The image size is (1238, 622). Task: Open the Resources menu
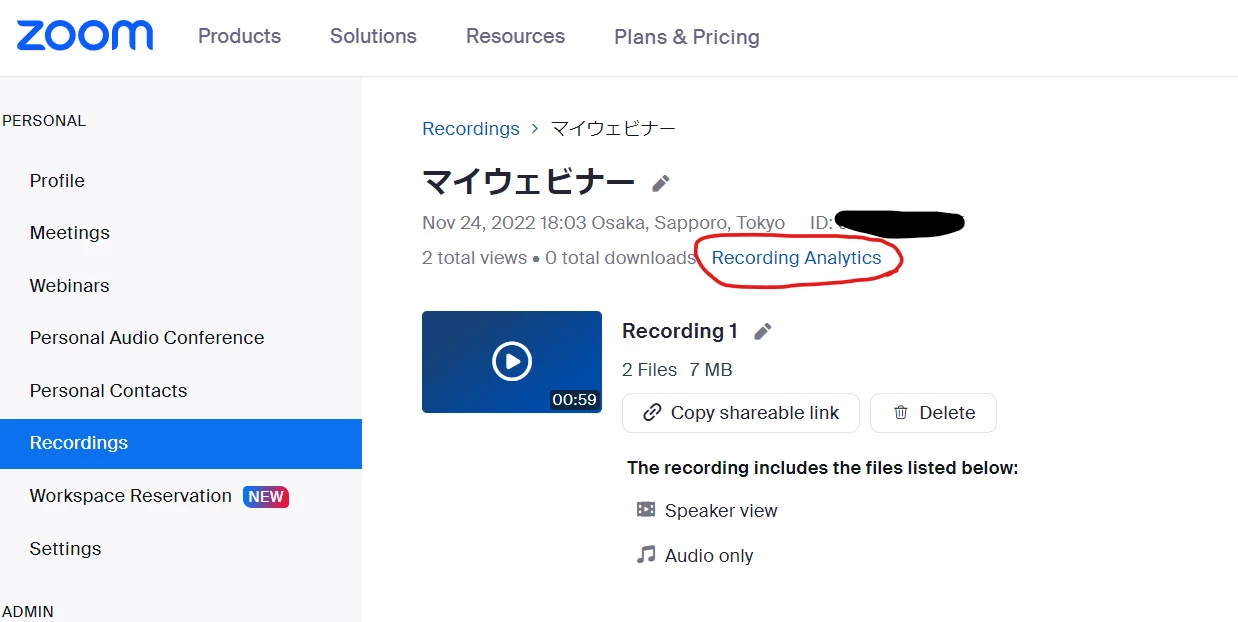click(515, 36)
